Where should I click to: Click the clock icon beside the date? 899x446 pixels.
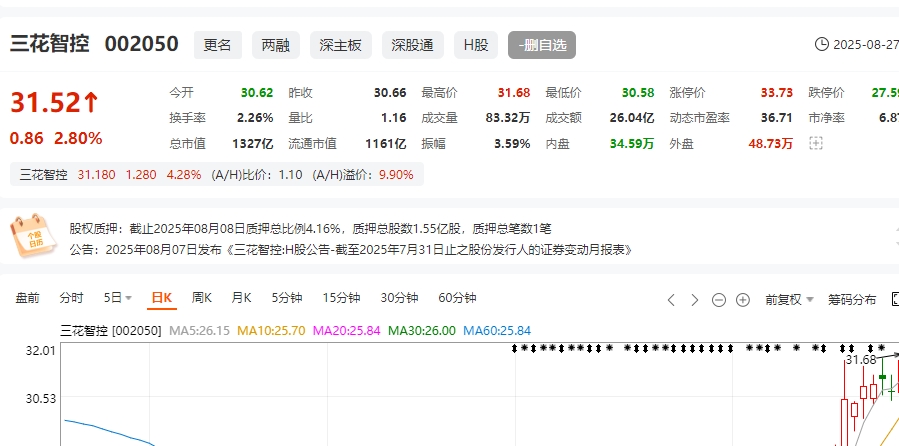(822, 45)
